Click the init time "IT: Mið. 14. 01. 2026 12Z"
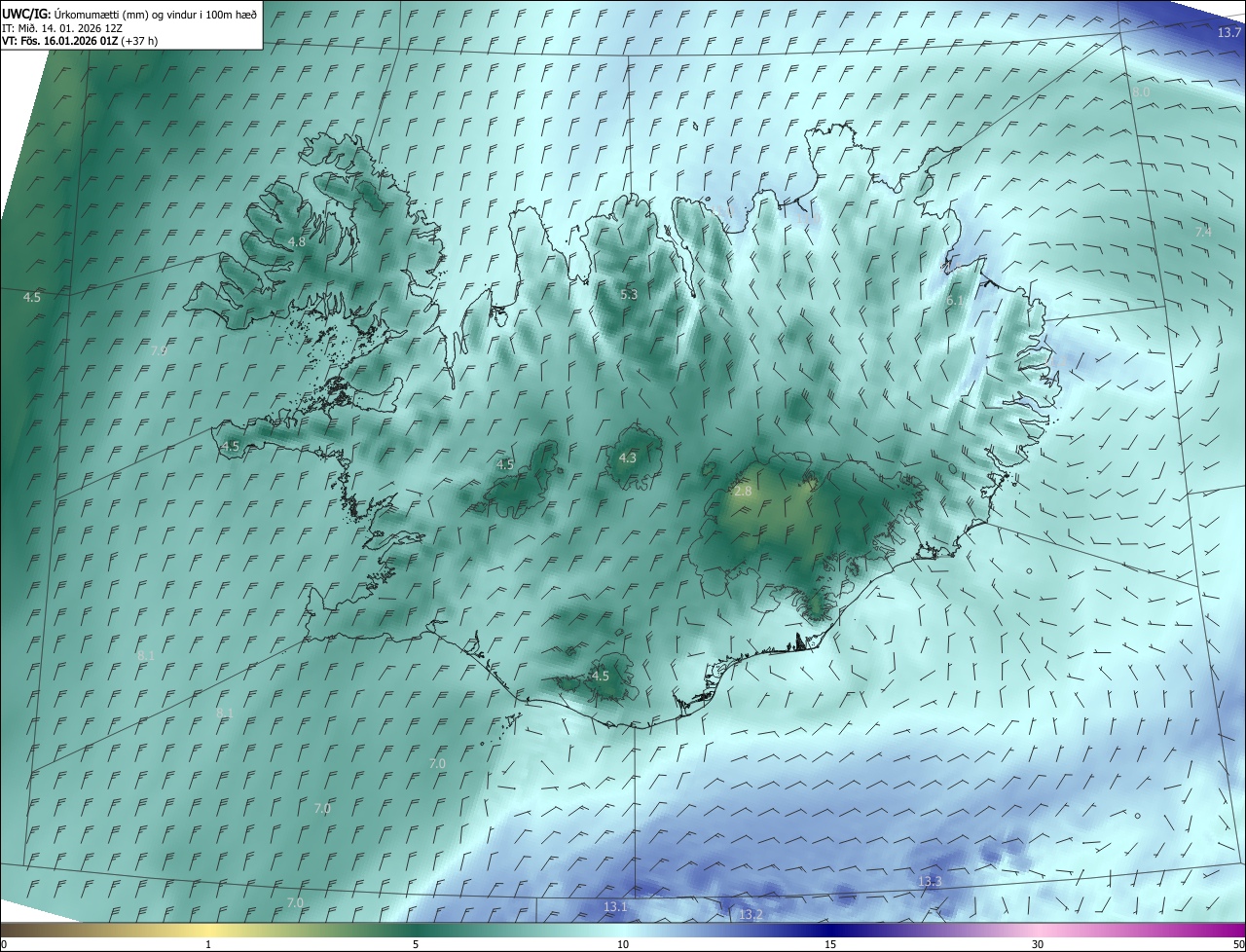The height and width of the screenshot is (952, 1246). [x=62, y=27]
